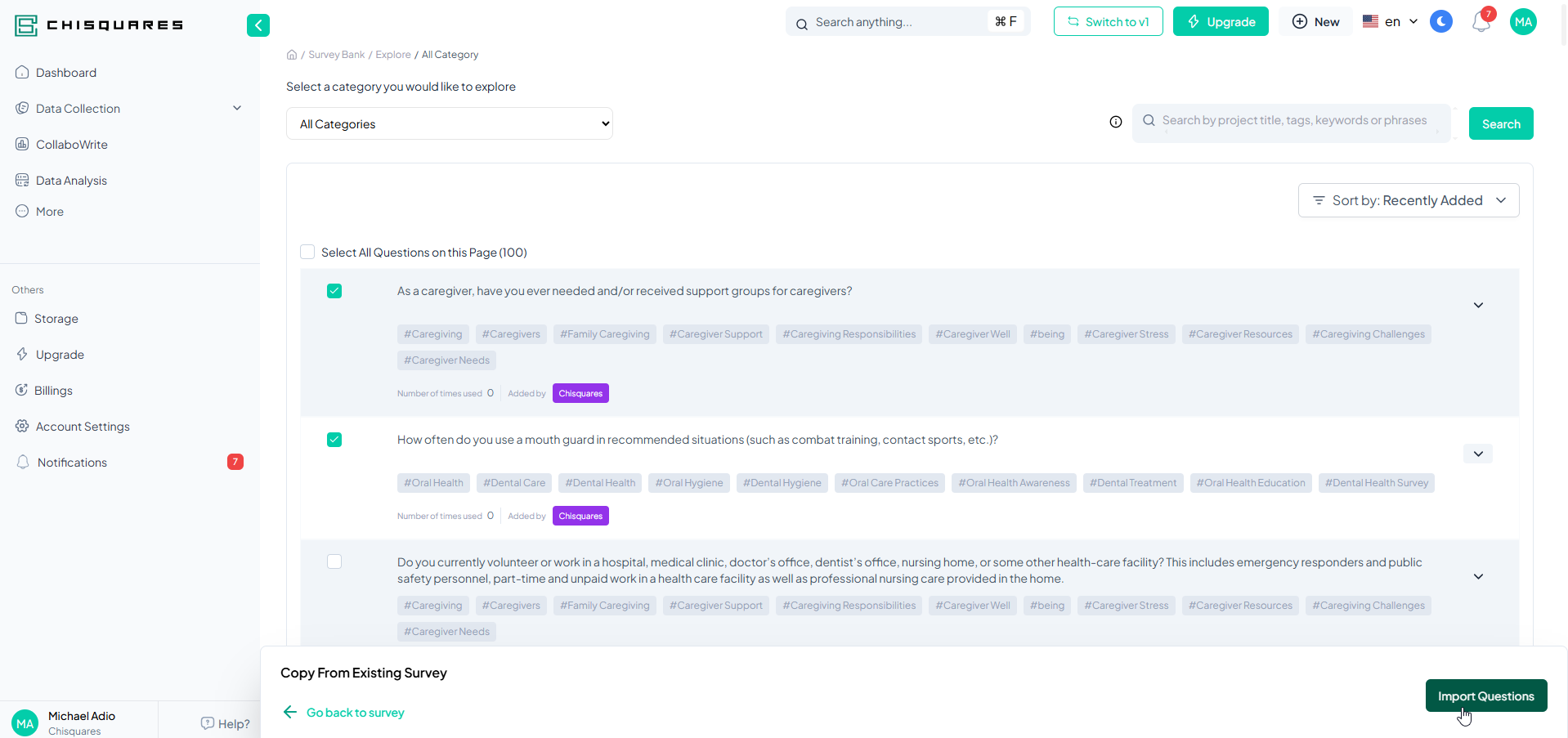The image size is (1568, 738).
Task: Click the Chisquares logo
Action: [x=99, y=25]
